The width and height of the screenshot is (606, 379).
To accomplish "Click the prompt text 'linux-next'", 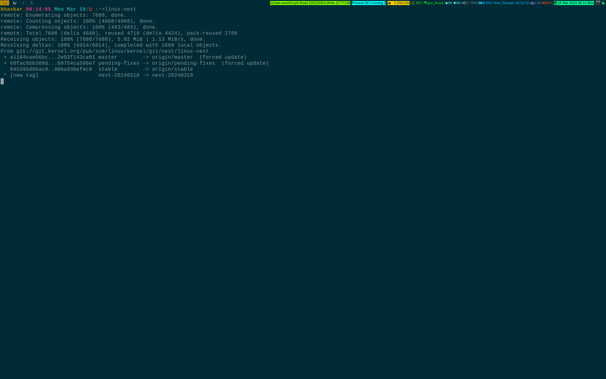I will point(120,9).
